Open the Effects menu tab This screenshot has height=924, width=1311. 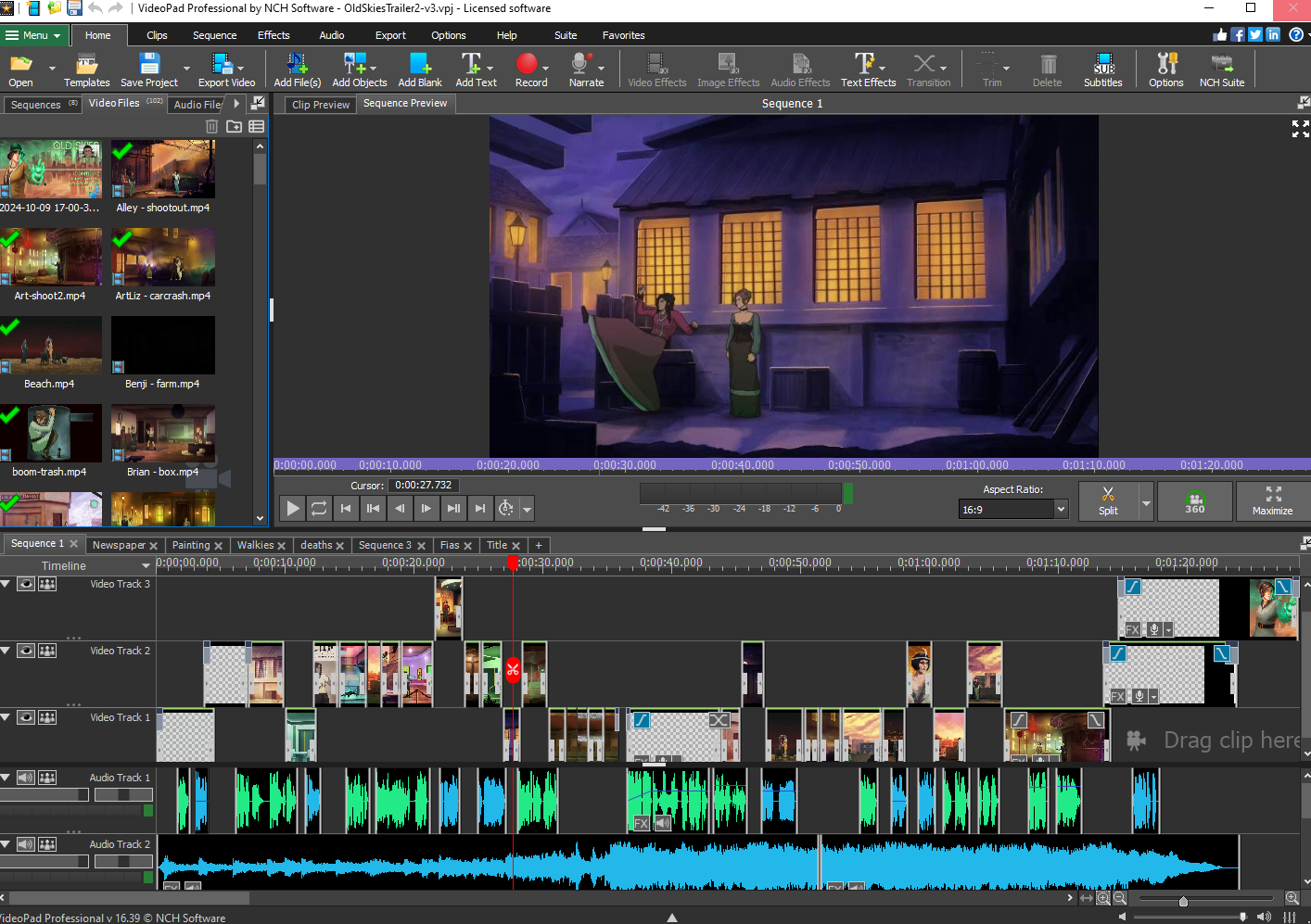click(274, 35)
